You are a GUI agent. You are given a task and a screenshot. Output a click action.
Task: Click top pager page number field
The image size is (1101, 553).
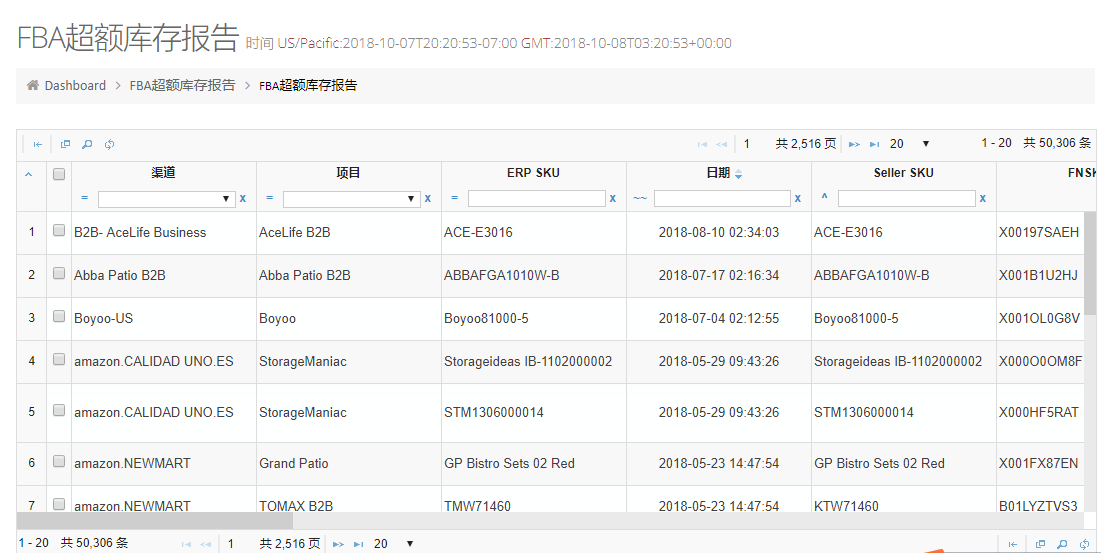755,144
